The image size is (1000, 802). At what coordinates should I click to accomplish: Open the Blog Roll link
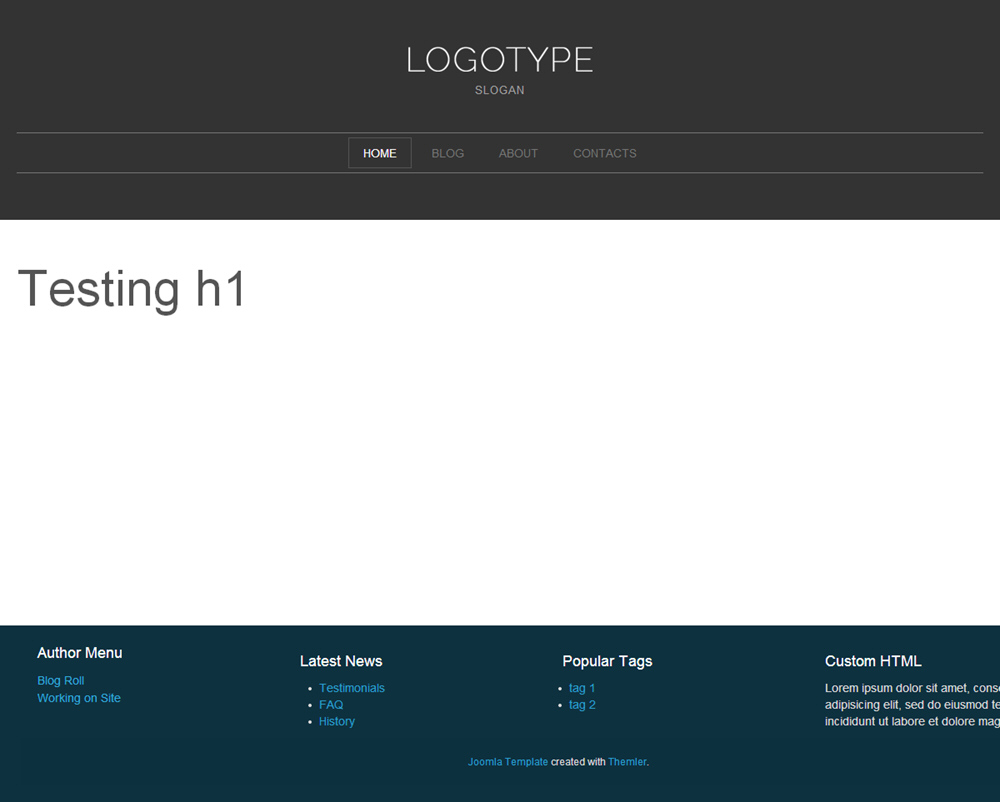(x=61, y=681)
